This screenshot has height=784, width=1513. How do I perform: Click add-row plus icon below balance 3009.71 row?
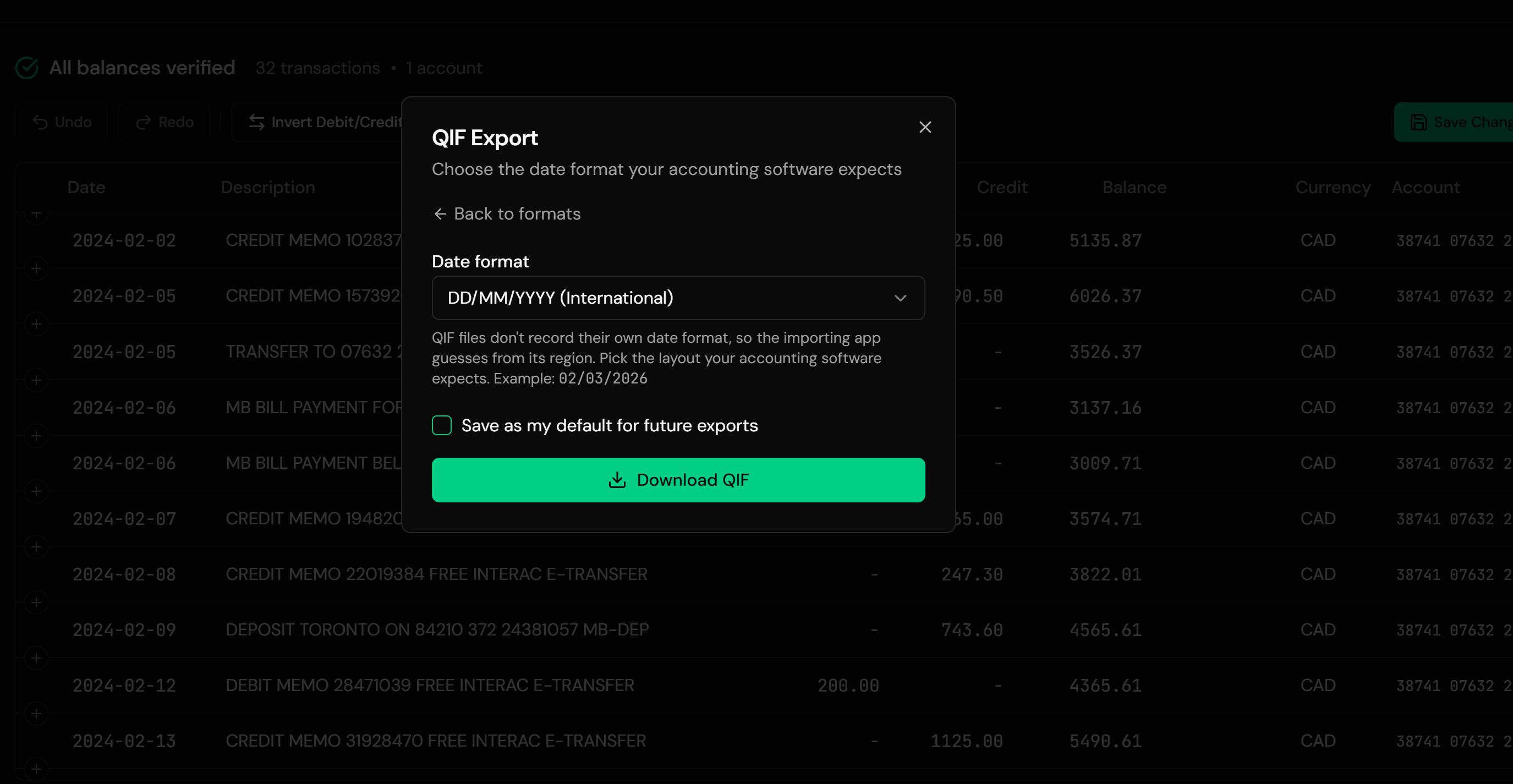click(x=36, y=491)
